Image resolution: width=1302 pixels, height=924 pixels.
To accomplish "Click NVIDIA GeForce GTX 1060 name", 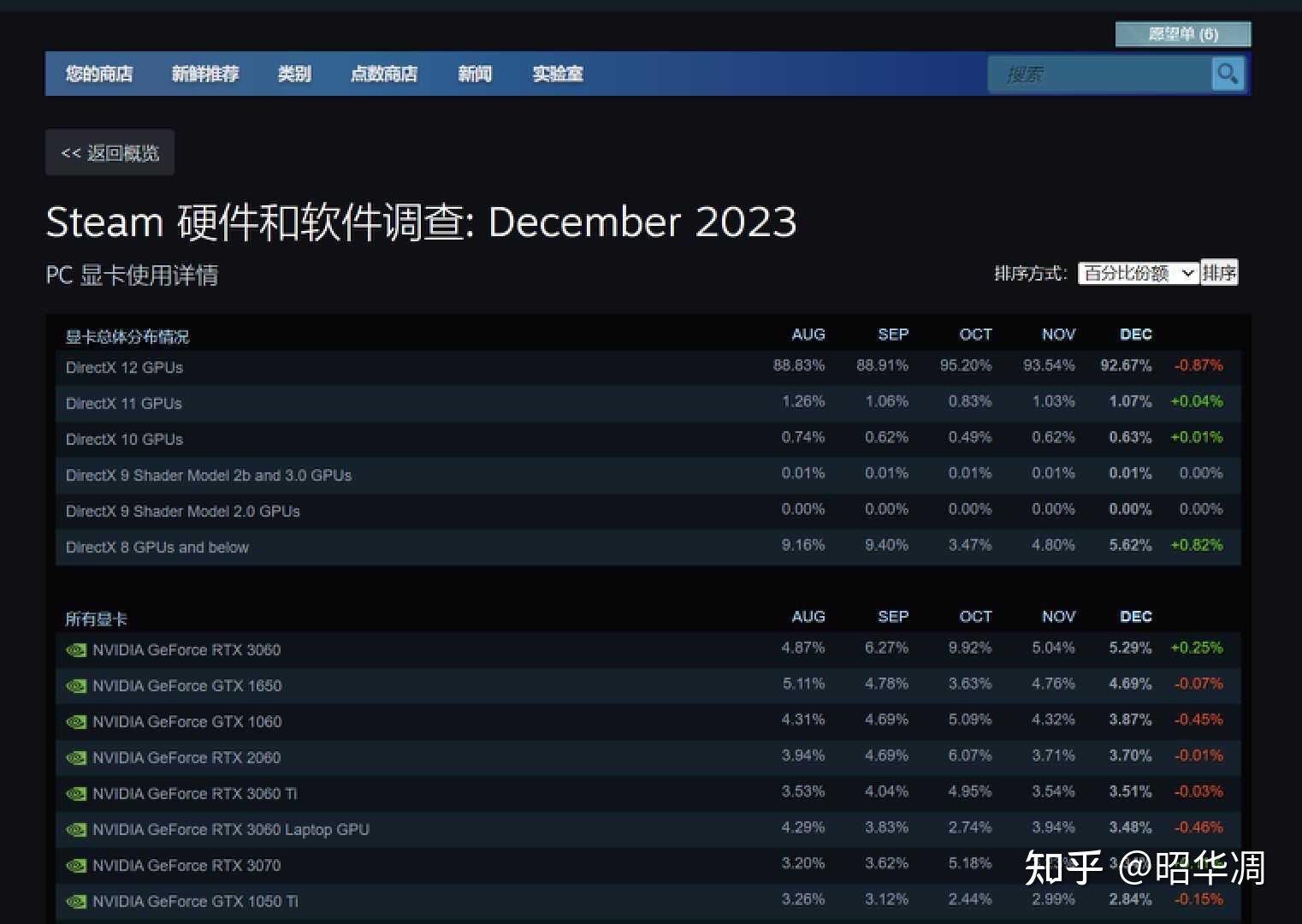I will (186, 721).
